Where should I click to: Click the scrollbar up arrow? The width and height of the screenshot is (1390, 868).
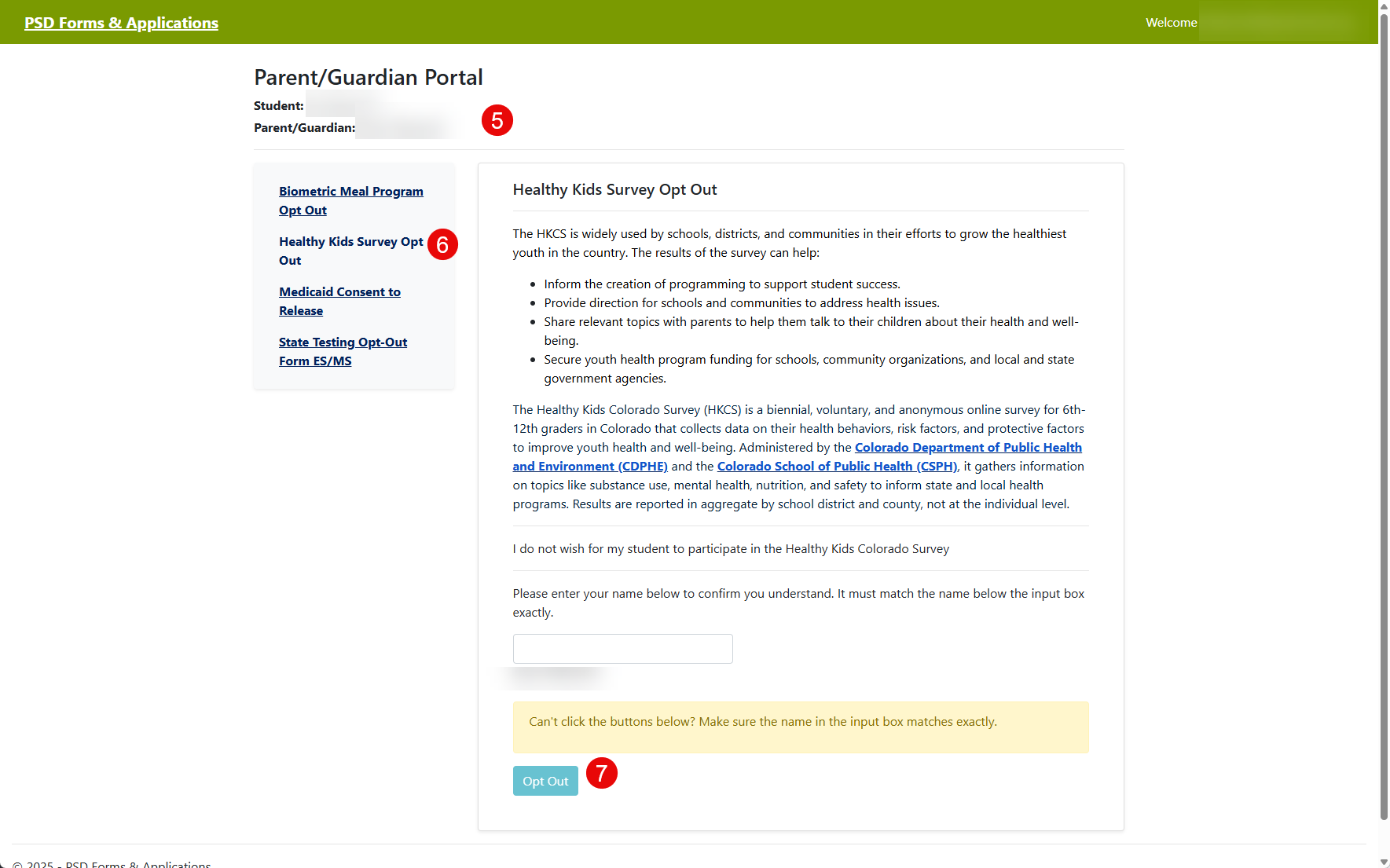coord(1384,6)
